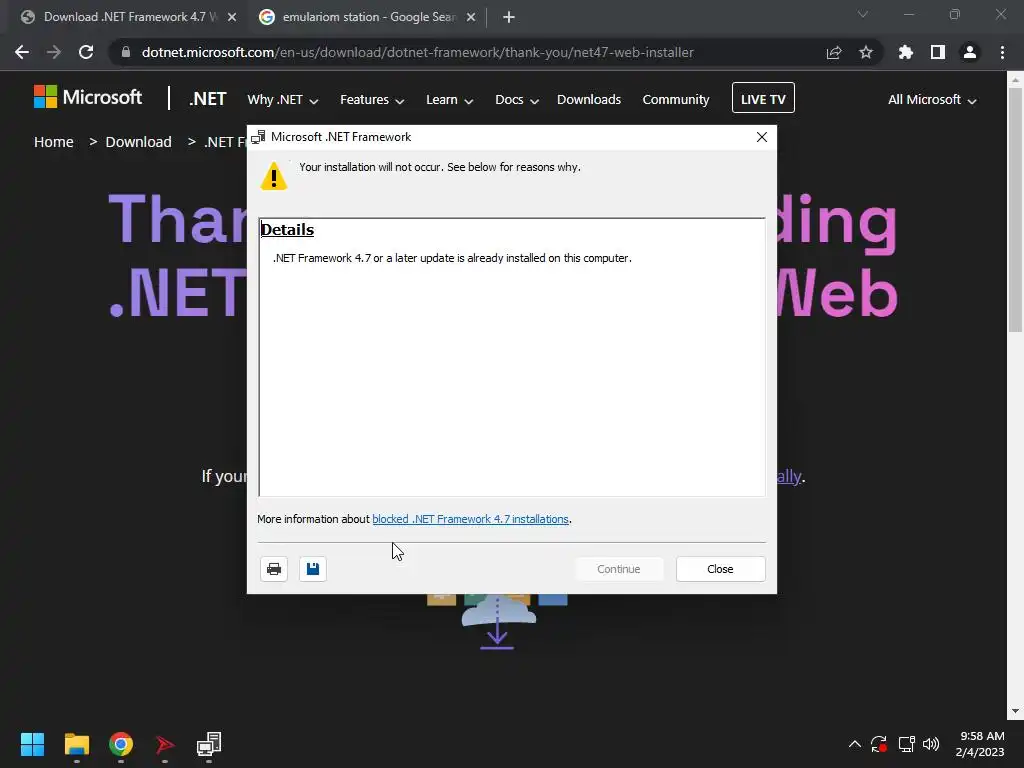This screenshot has height=768, width=1024.
Task: Click the tab search chevron in the title bar
Action: 863,14
